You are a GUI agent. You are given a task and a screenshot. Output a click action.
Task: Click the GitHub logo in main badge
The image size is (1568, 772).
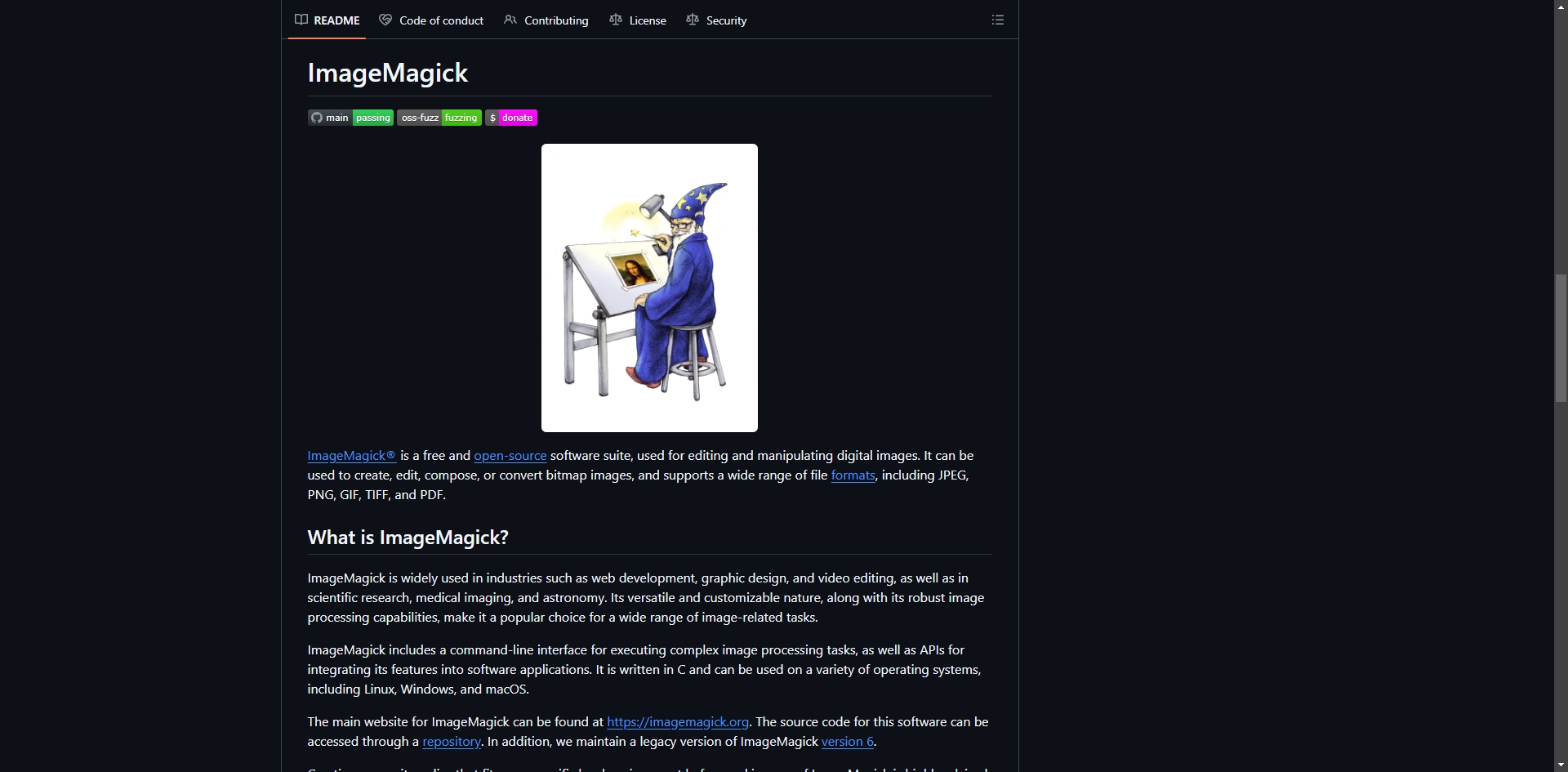pyautogui.click(x=317, y=118)
